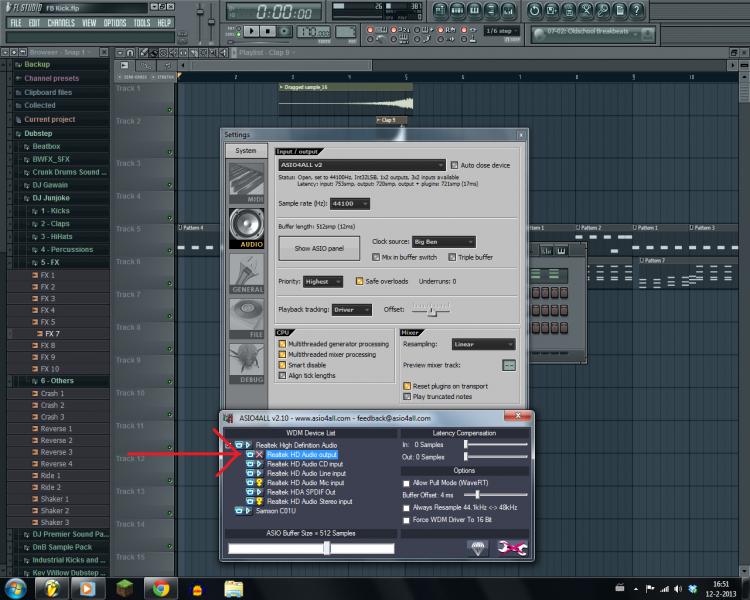Viewport: 750px width, 600px height.
Task: Click the magnet snap icon in playlist toolbar
Action: pos(130,53)
